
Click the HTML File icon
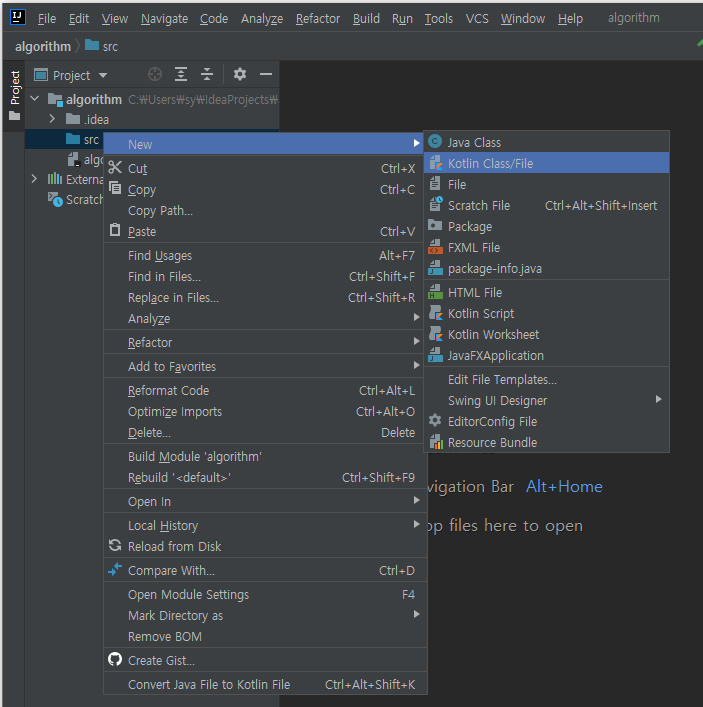(435, 292)
